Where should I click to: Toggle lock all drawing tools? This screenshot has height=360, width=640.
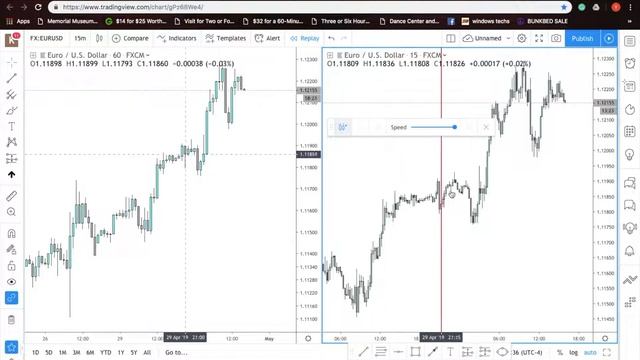coord(11,266)
